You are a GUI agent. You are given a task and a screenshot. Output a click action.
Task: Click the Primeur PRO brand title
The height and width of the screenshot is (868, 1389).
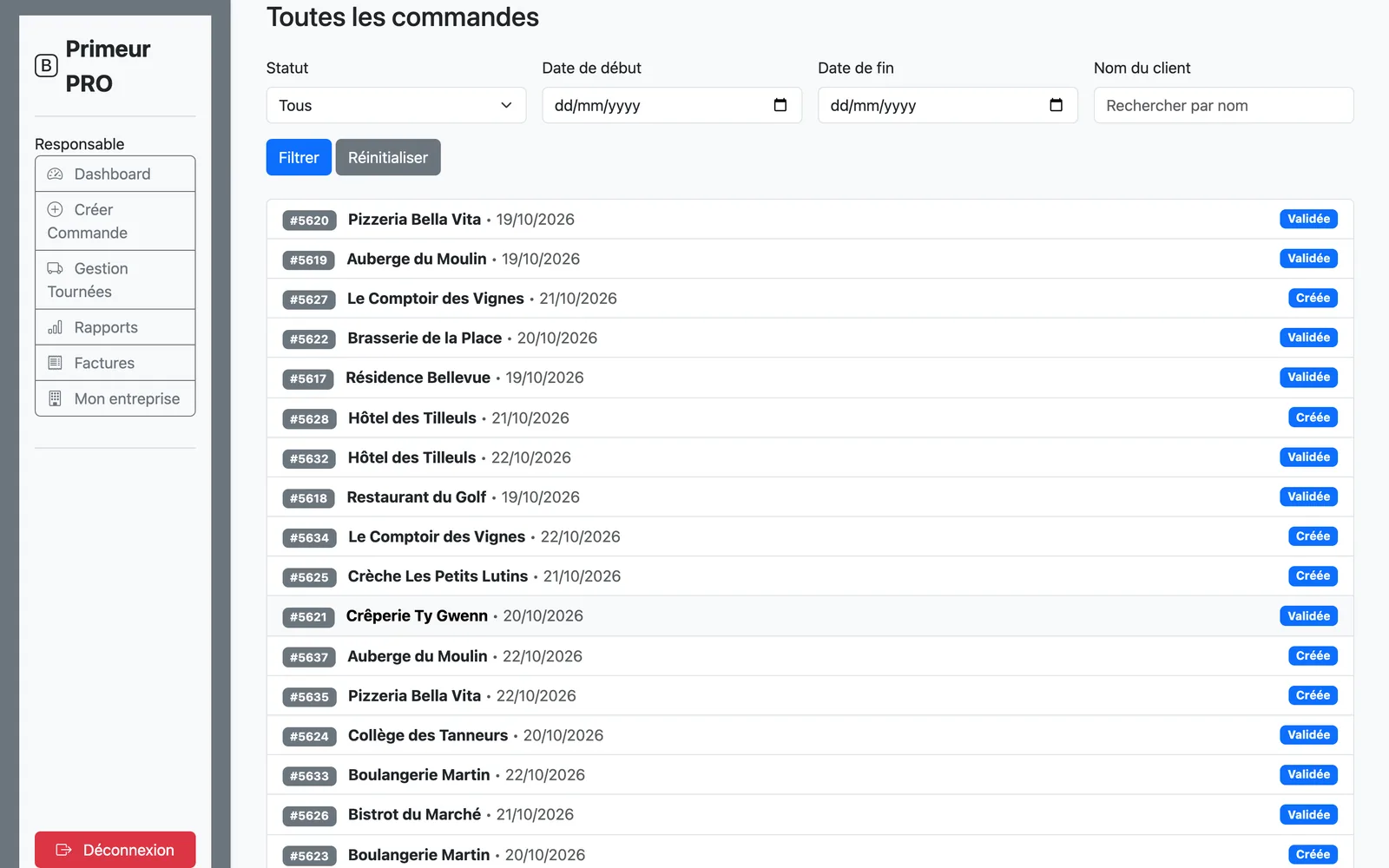(108, 66)
